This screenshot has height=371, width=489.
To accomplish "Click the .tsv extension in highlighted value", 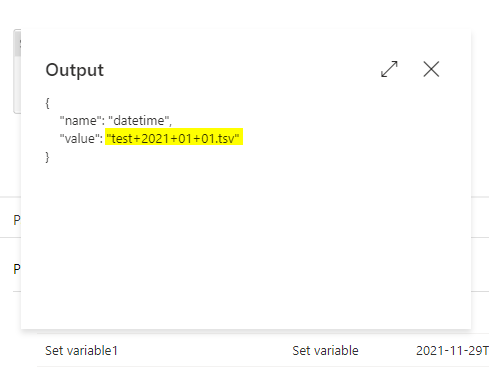I will pyautogui.click(x=224, y=138).
